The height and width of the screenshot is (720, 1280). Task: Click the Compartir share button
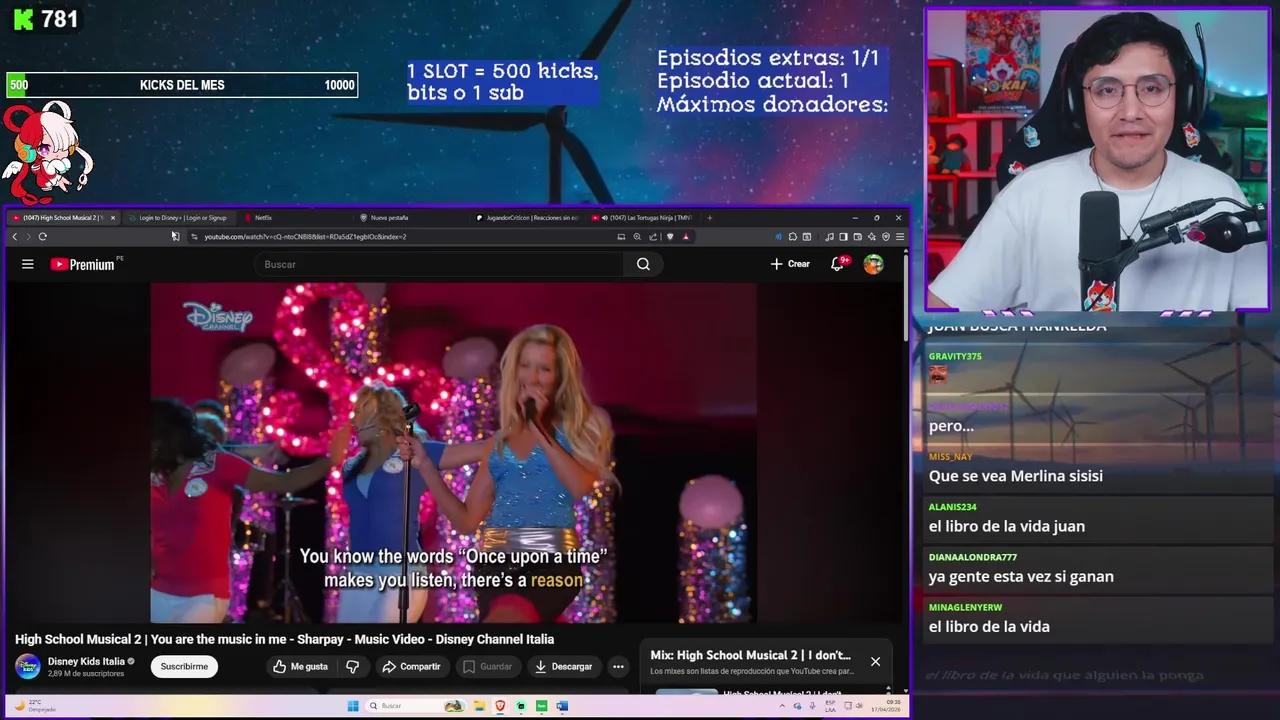[411, 667]
